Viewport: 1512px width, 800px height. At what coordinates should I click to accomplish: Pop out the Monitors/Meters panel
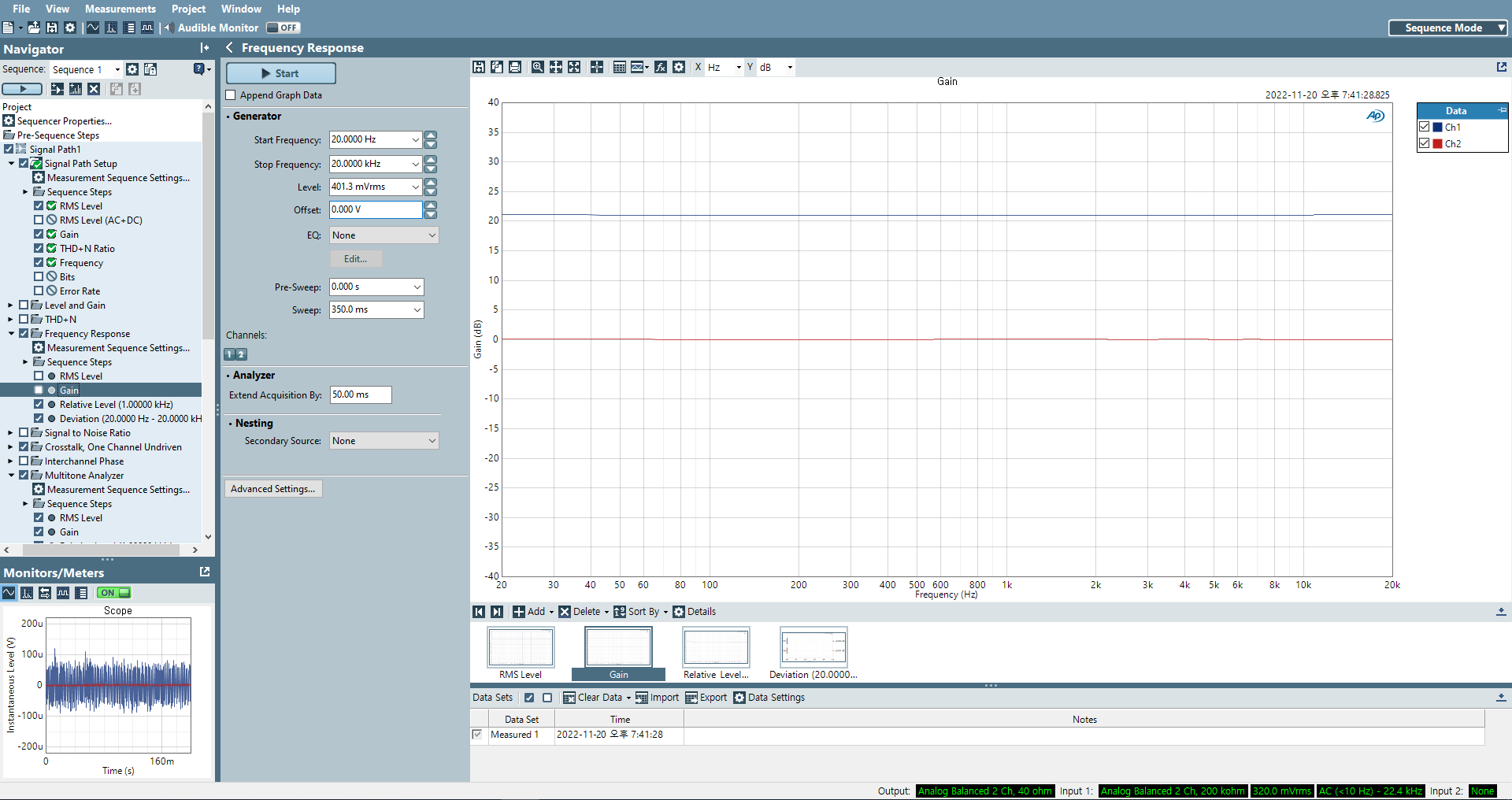tap(205, 572)
